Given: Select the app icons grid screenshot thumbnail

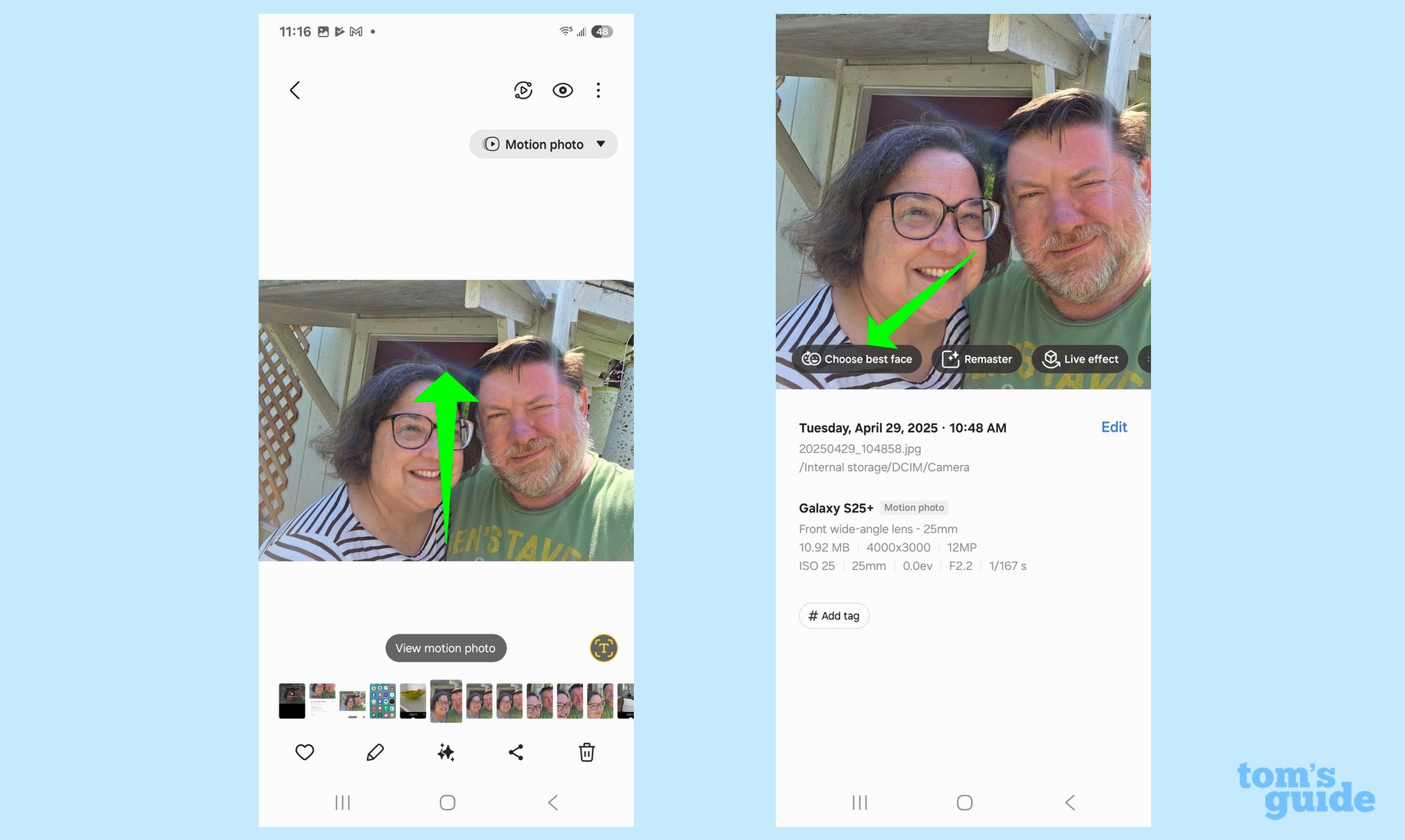Looking at the screenshot, I should [x=382, y=700].
